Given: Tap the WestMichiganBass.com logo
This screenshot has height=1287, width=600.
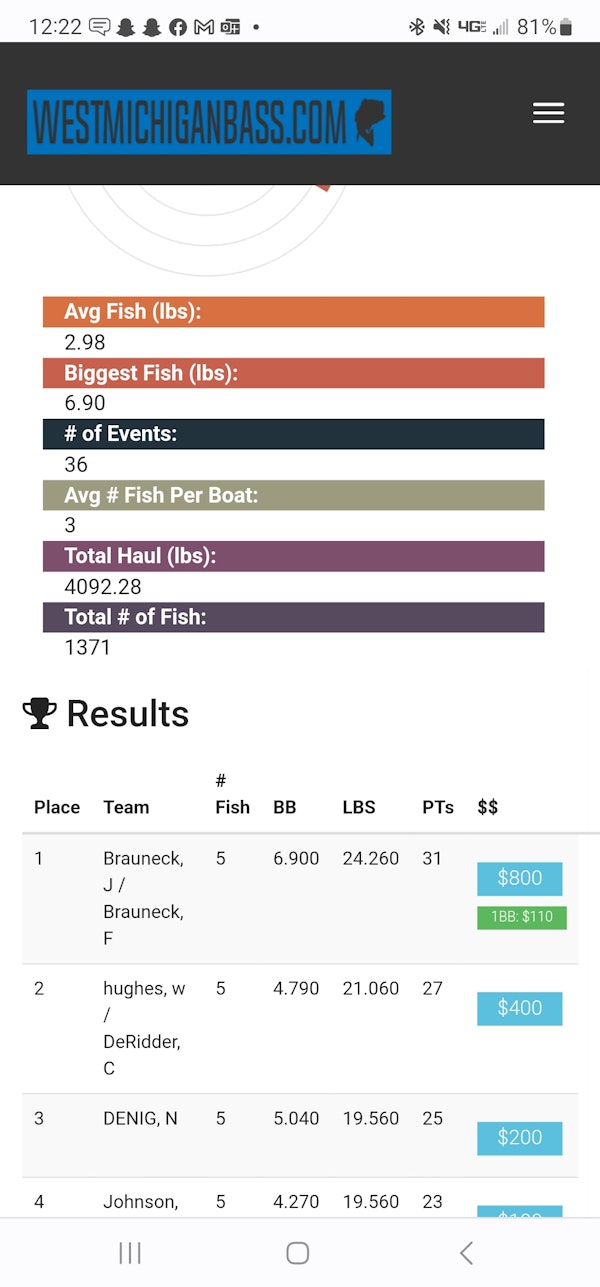Looking at the screenshot, I should [x=209, y=122].
